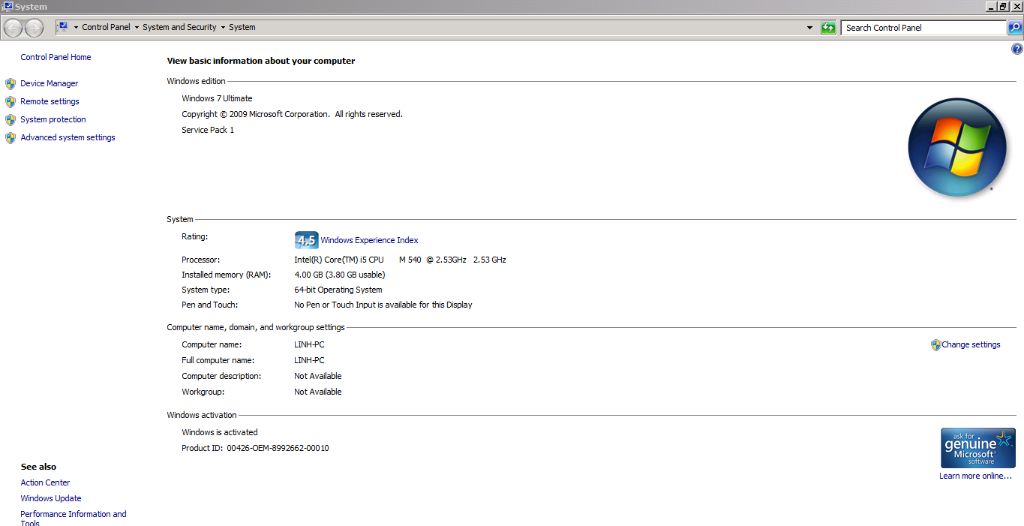This screenshot has height=526, width=1024.
Task: Click the Not Available Workgroup value
Action: coord(318,392)
